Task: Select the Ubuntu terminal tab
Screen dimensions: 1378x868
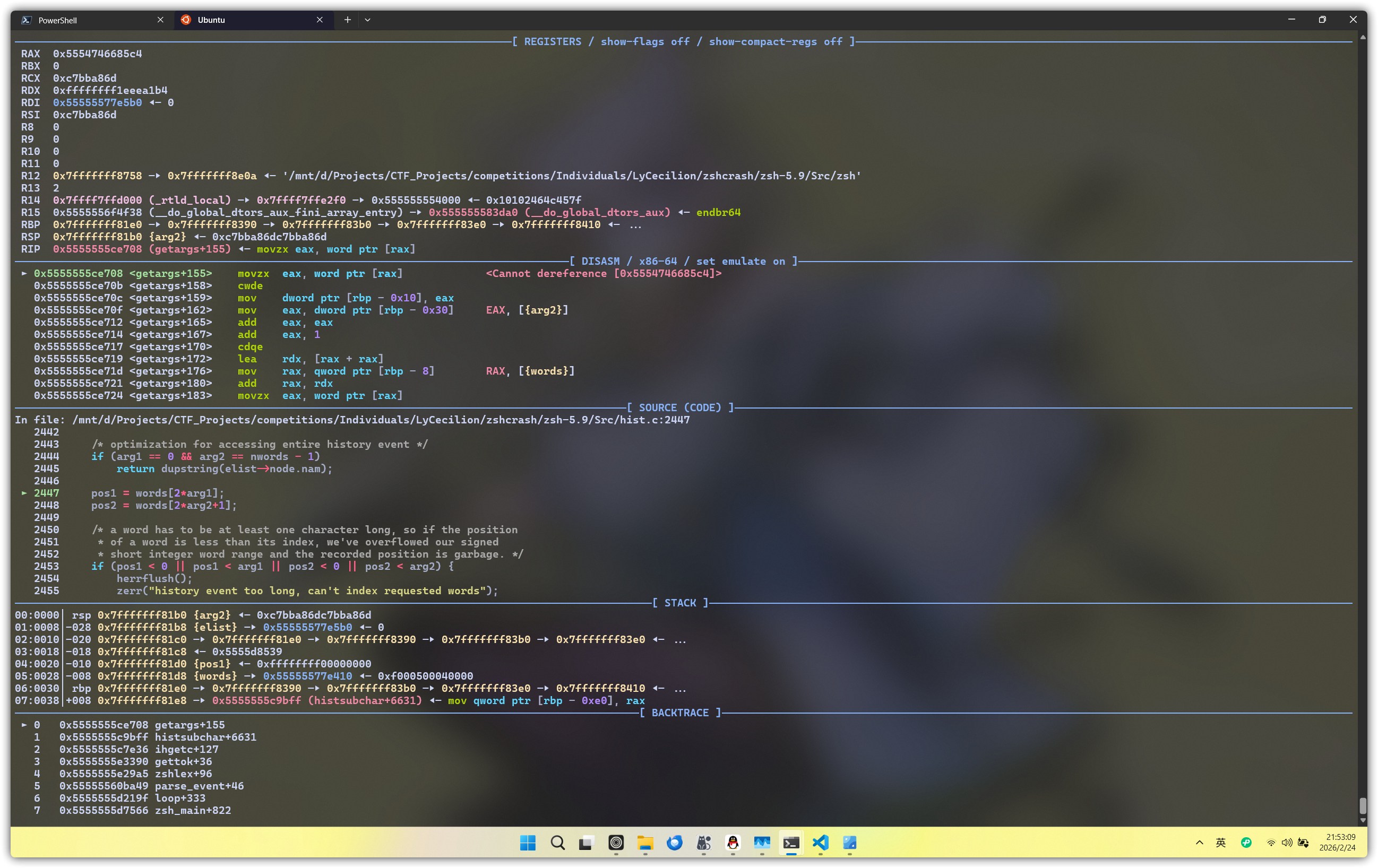Action: click(x=246, y=20)
